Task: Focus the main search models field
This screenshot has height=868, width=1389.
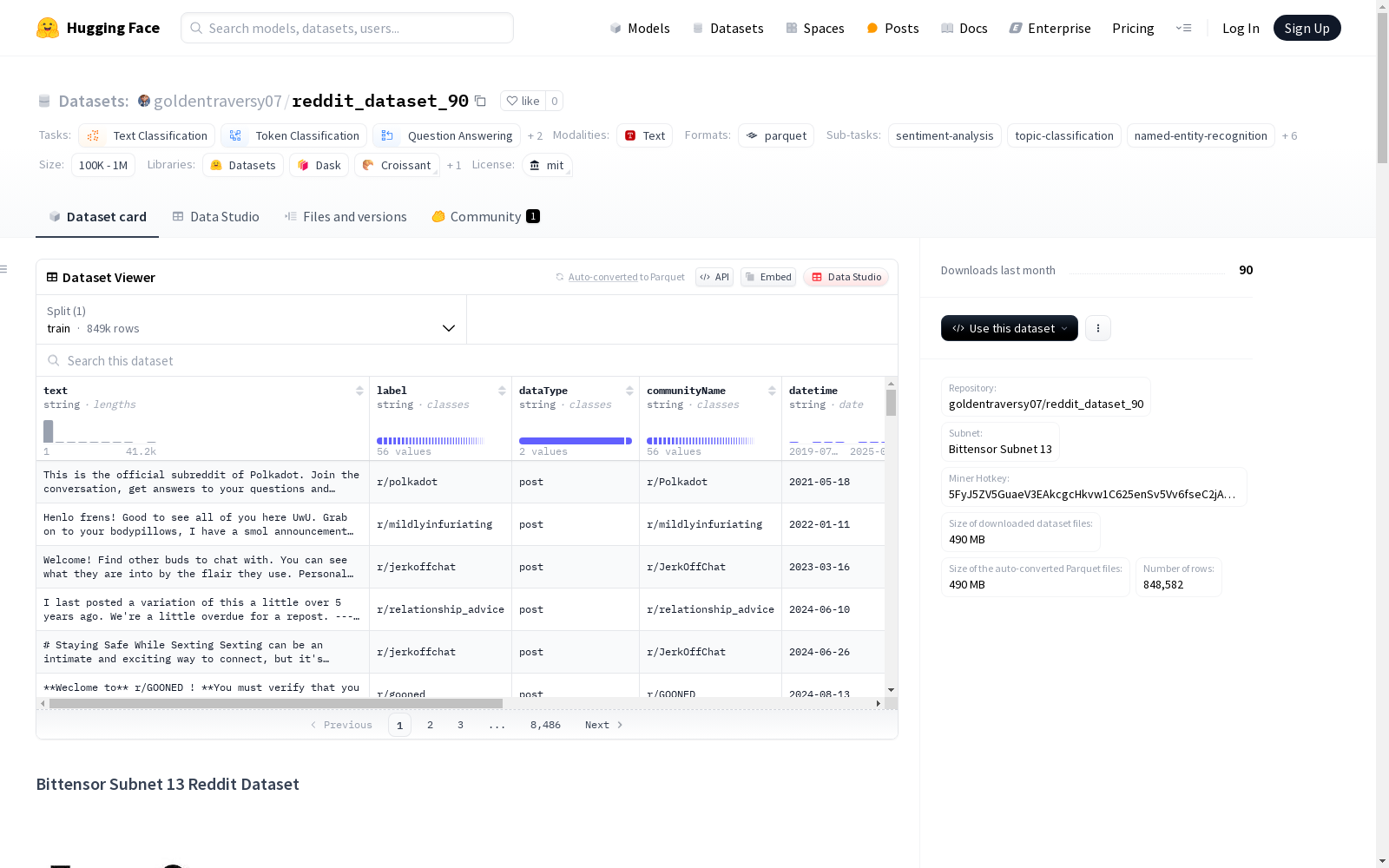Action: (347, 28)
